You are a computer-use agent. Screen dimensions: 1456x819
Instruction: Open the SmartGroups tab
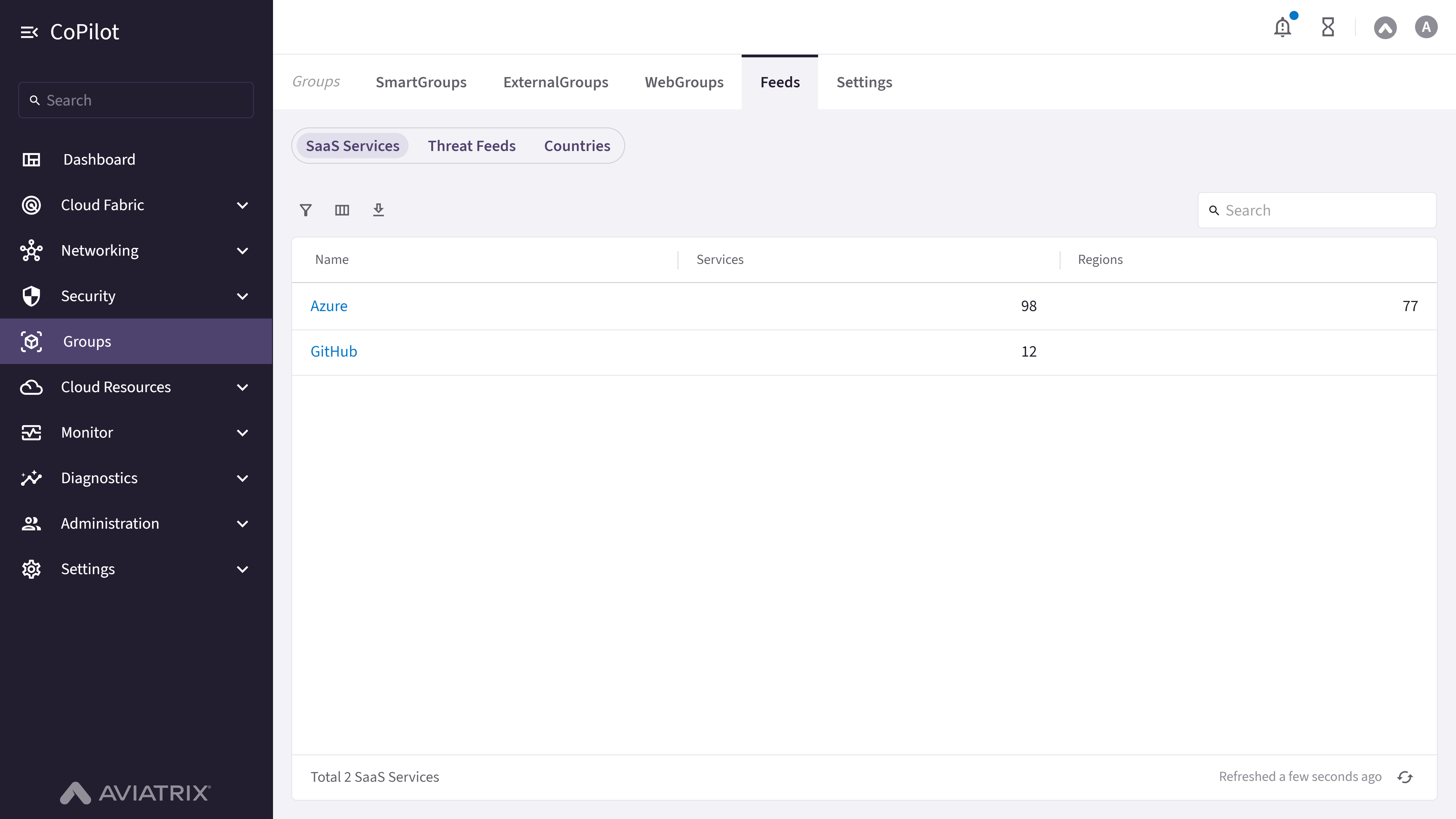pyautogui.click(x=421, y=82)
